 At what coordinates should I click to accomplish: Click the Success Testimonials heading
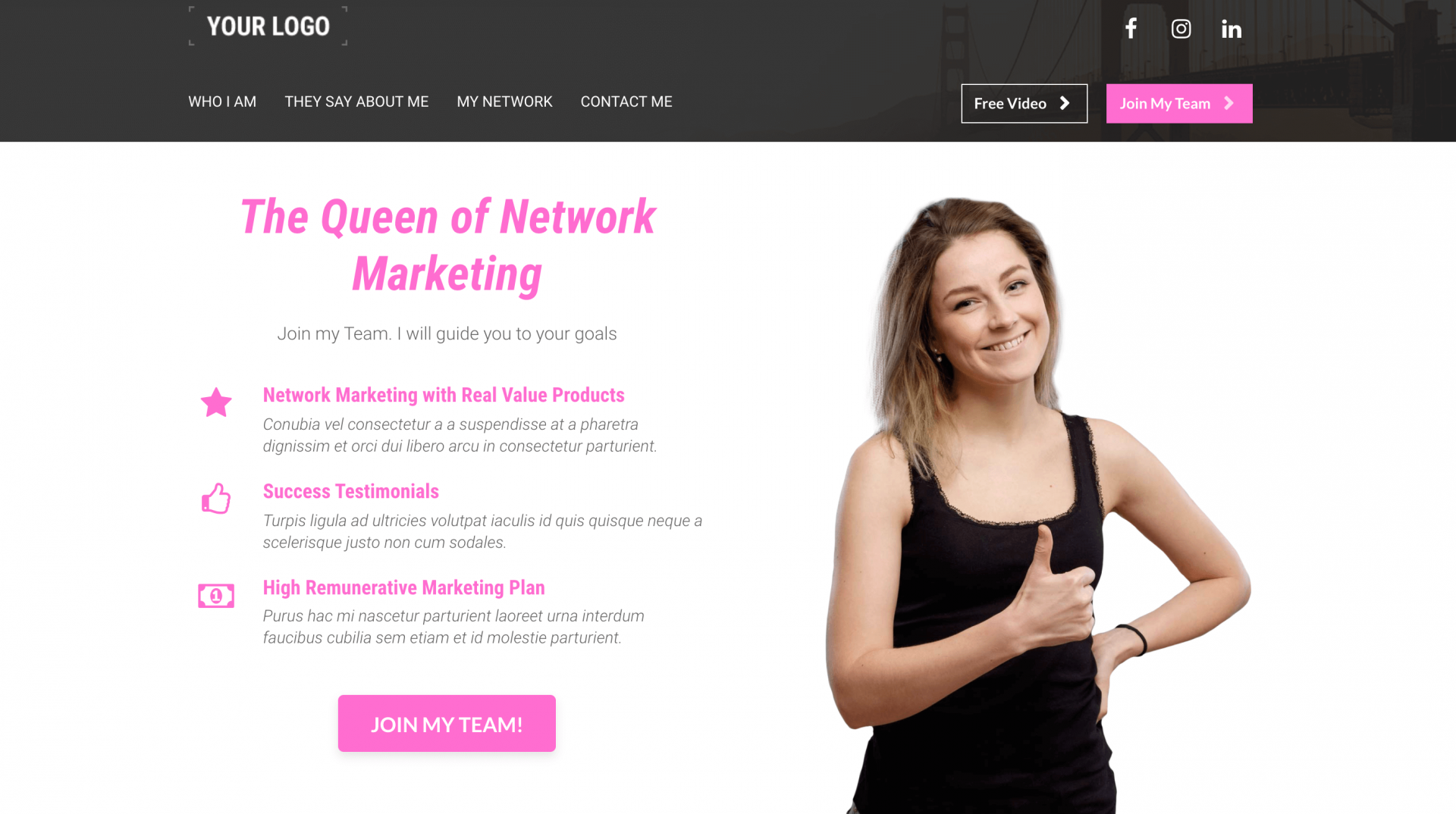pyautogui.click(x=350, y=491)
